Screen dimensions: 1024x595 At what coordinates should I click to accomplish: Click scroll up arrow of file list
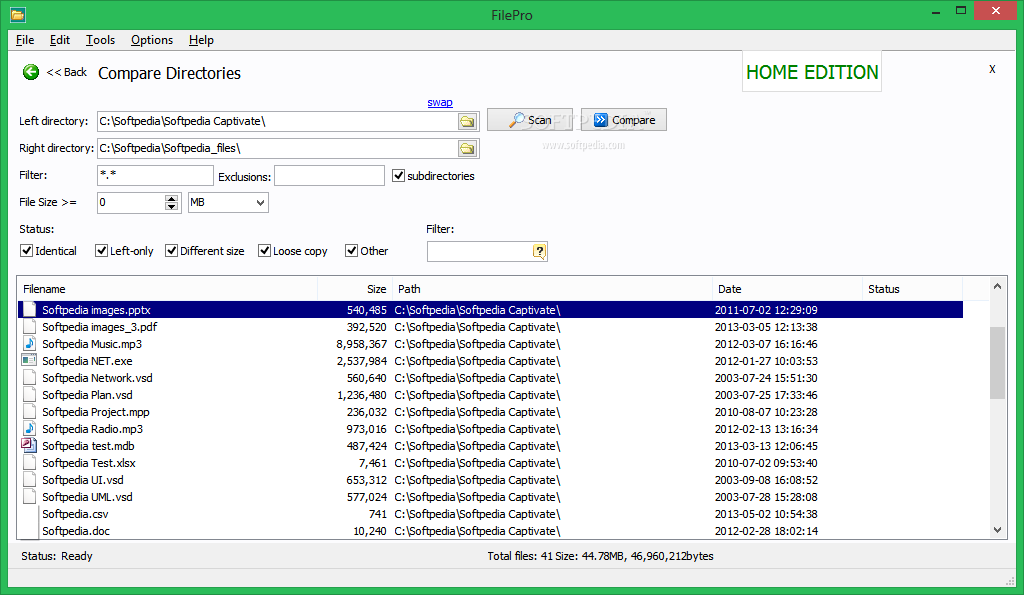point(997,286)
